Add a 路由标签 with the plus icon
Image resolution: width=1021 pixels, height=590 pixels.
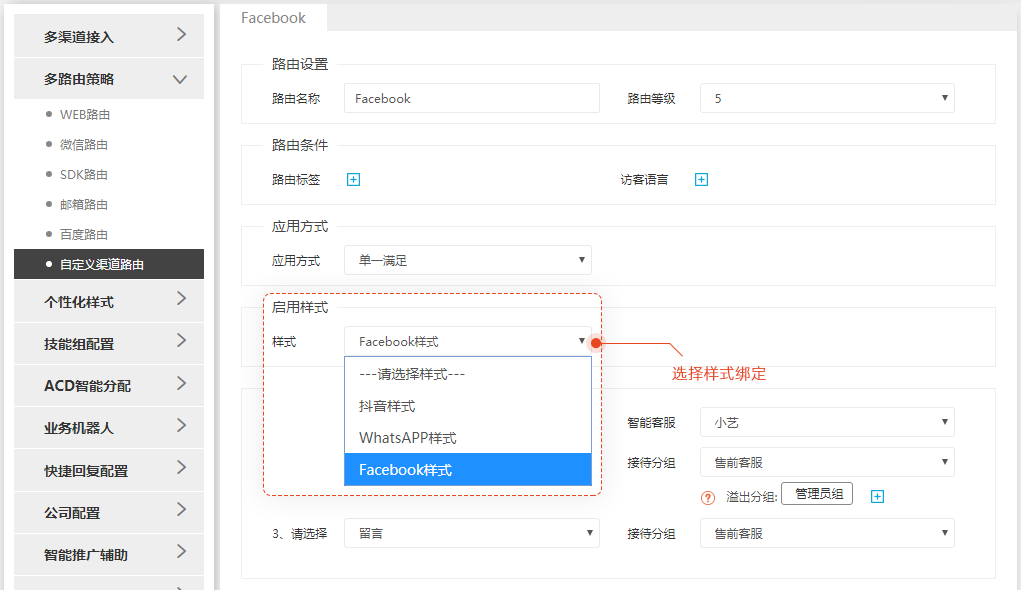[x=354, y=180]
